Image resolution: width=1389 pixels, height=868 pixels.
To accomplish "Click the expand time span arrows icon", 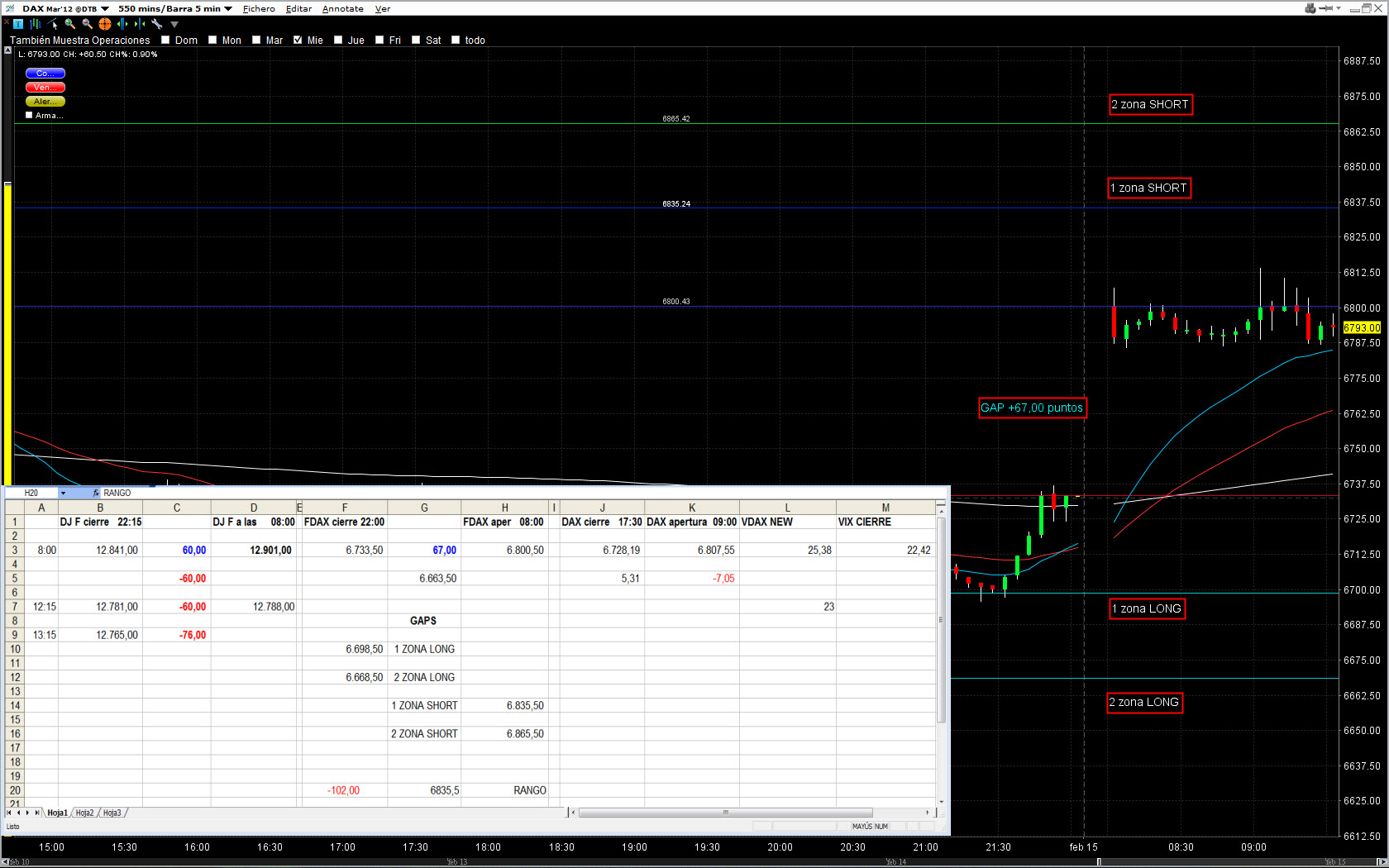I will tap(122, 24).
